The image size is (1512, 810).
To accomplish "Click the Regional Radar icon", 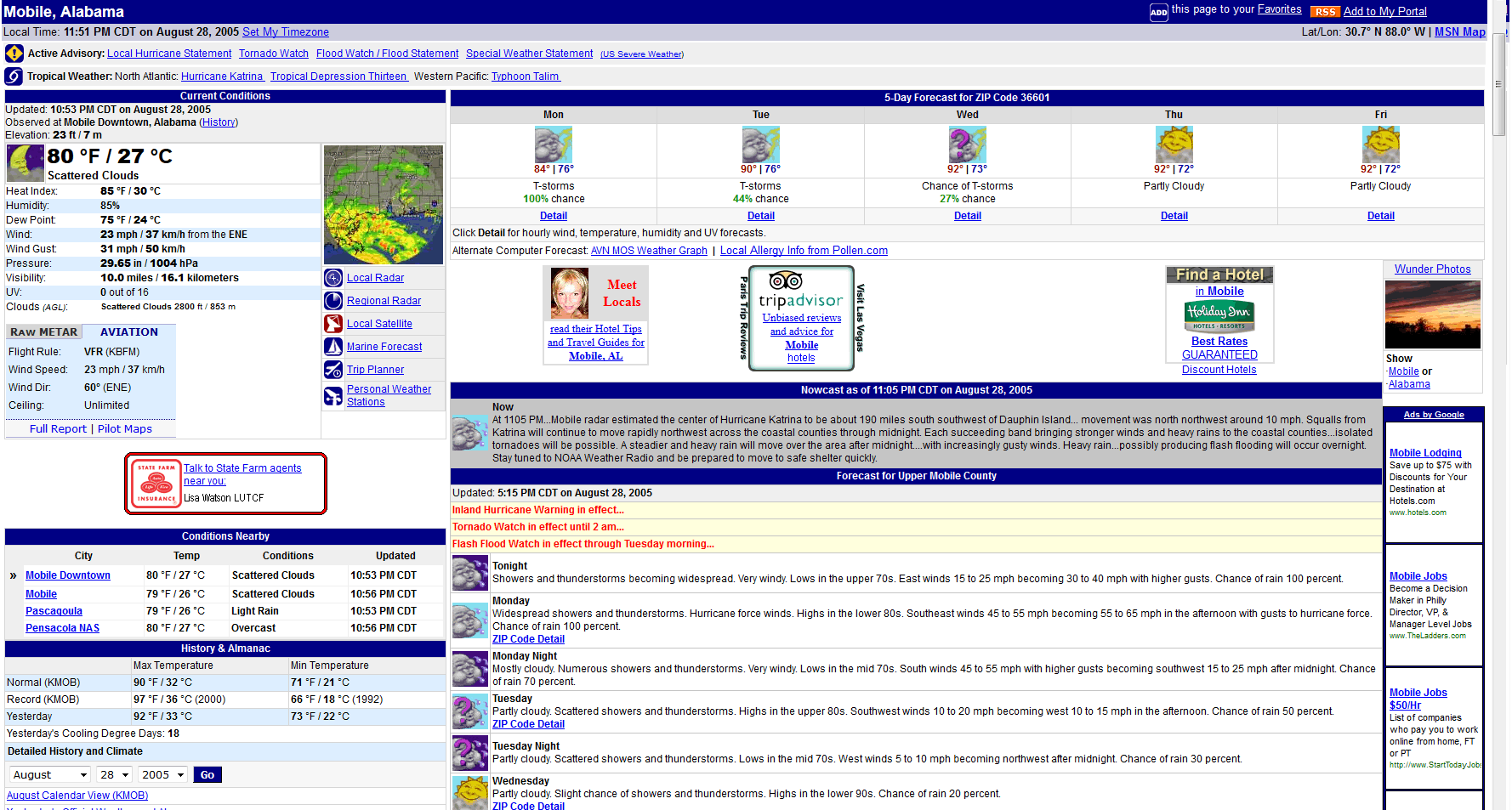I will [x=333, y=301].
